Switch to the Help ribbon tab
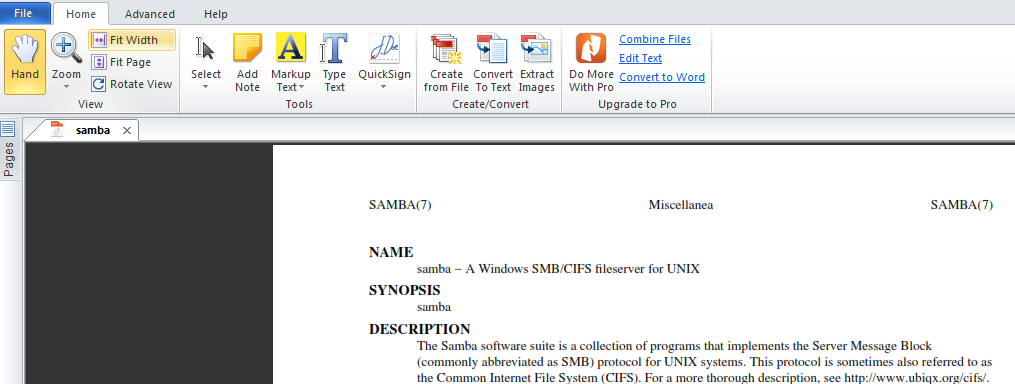The image size is (1015, 384). pos(216,14)
